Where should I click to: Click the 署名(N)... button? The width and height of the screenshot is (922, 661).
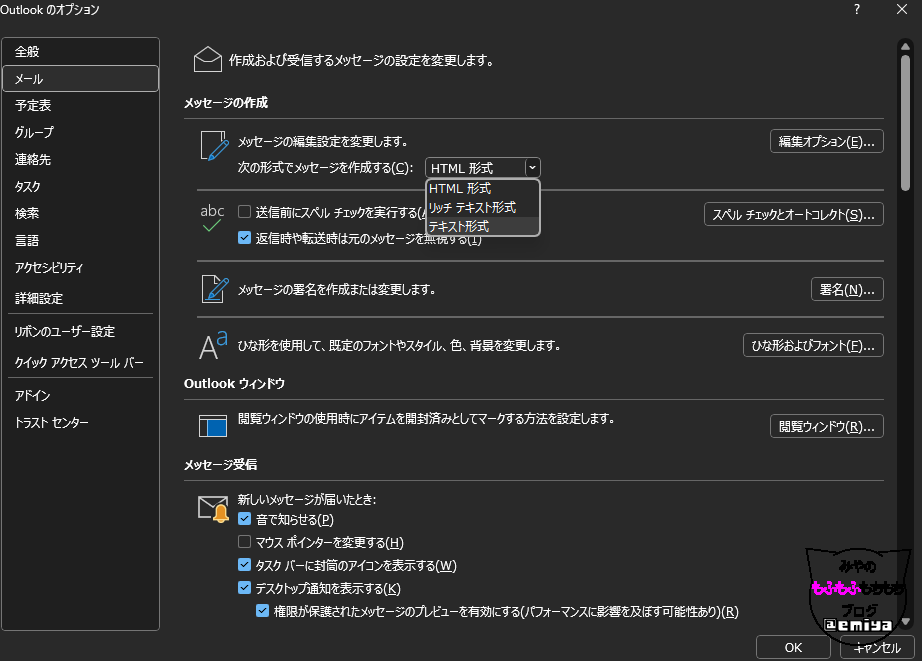[846, 290]
